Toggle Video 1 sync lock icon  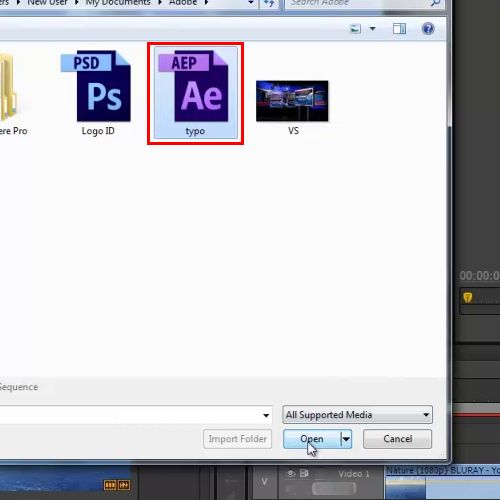[x=304, y=473]
